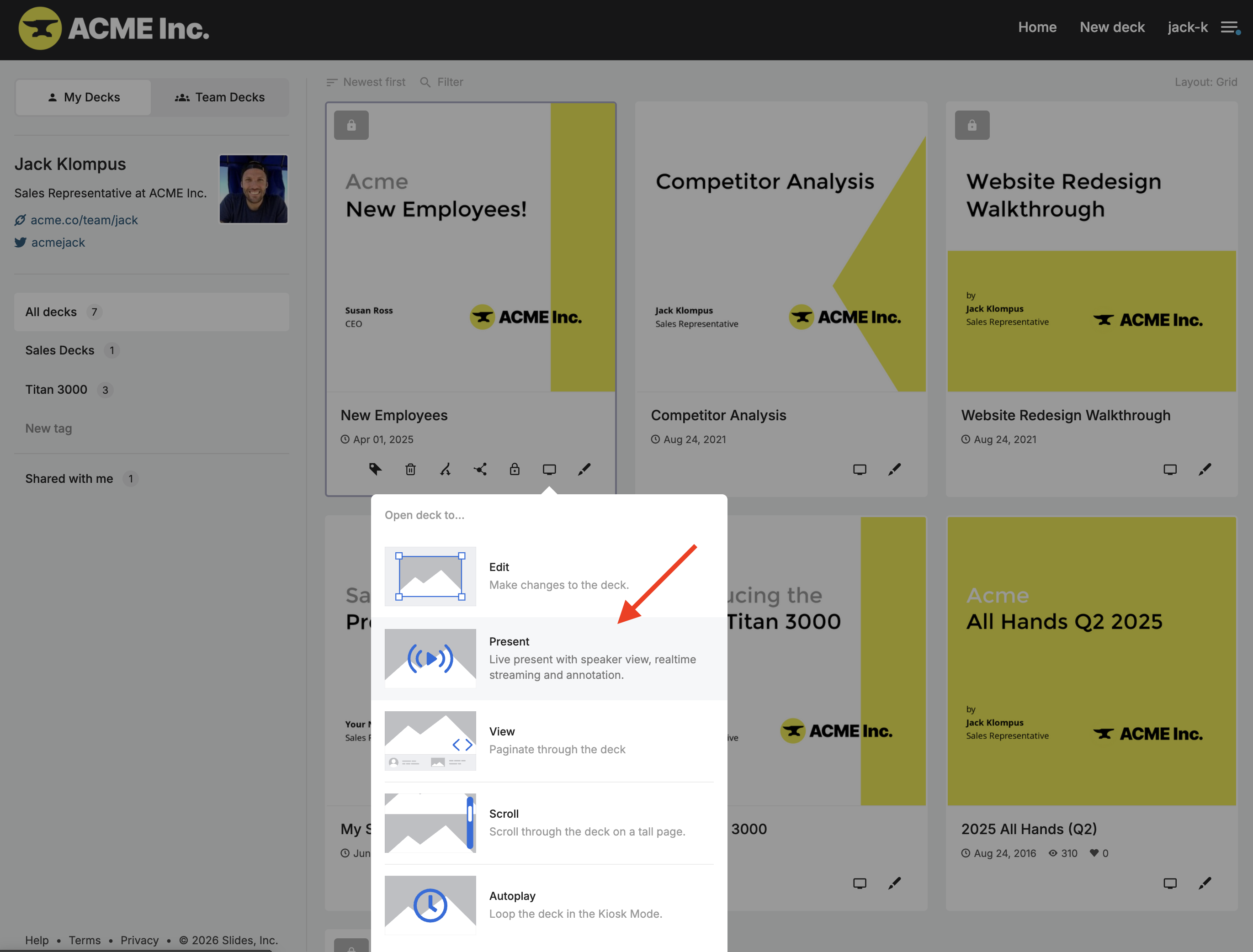This screenshot has height=952, width=1253.
Task: Click the monitor icon under New Employees
Action: click(x=549, y=469)
